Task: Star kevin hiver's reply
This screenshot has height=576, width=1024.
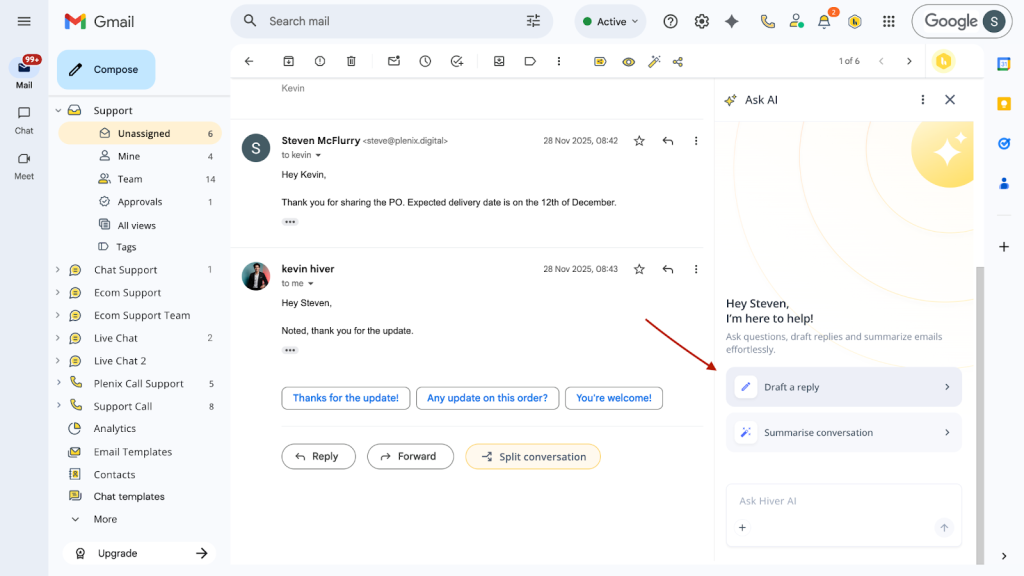Action: coord(639,269)
